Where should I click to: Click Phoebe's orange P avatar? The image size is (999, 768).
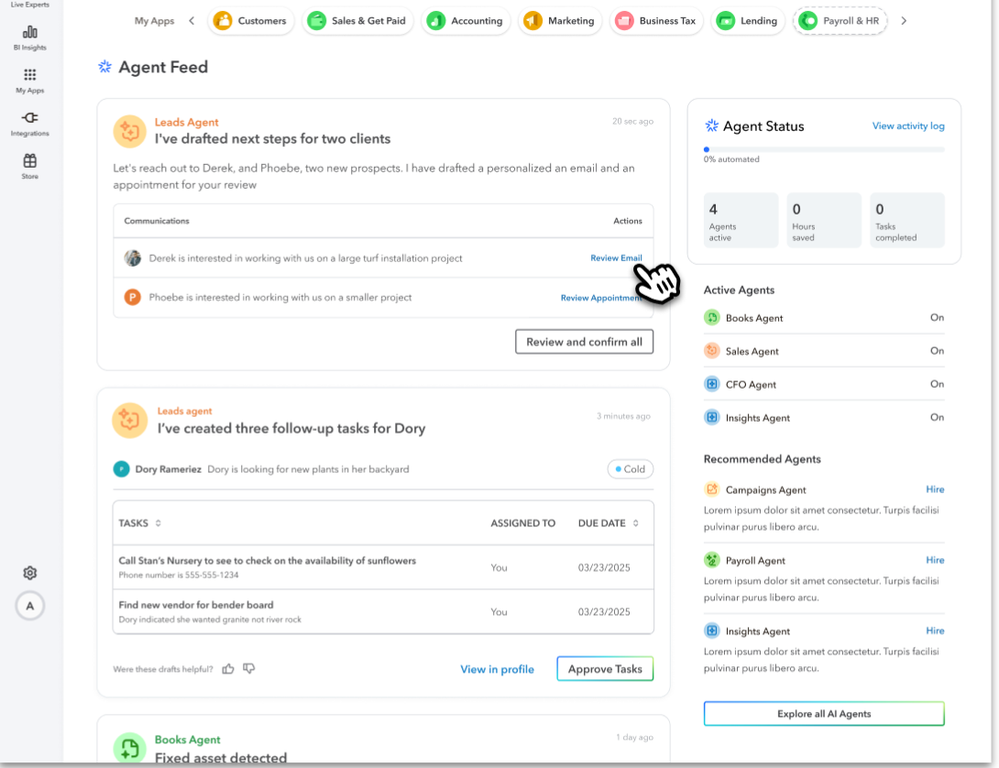[133, 297]
